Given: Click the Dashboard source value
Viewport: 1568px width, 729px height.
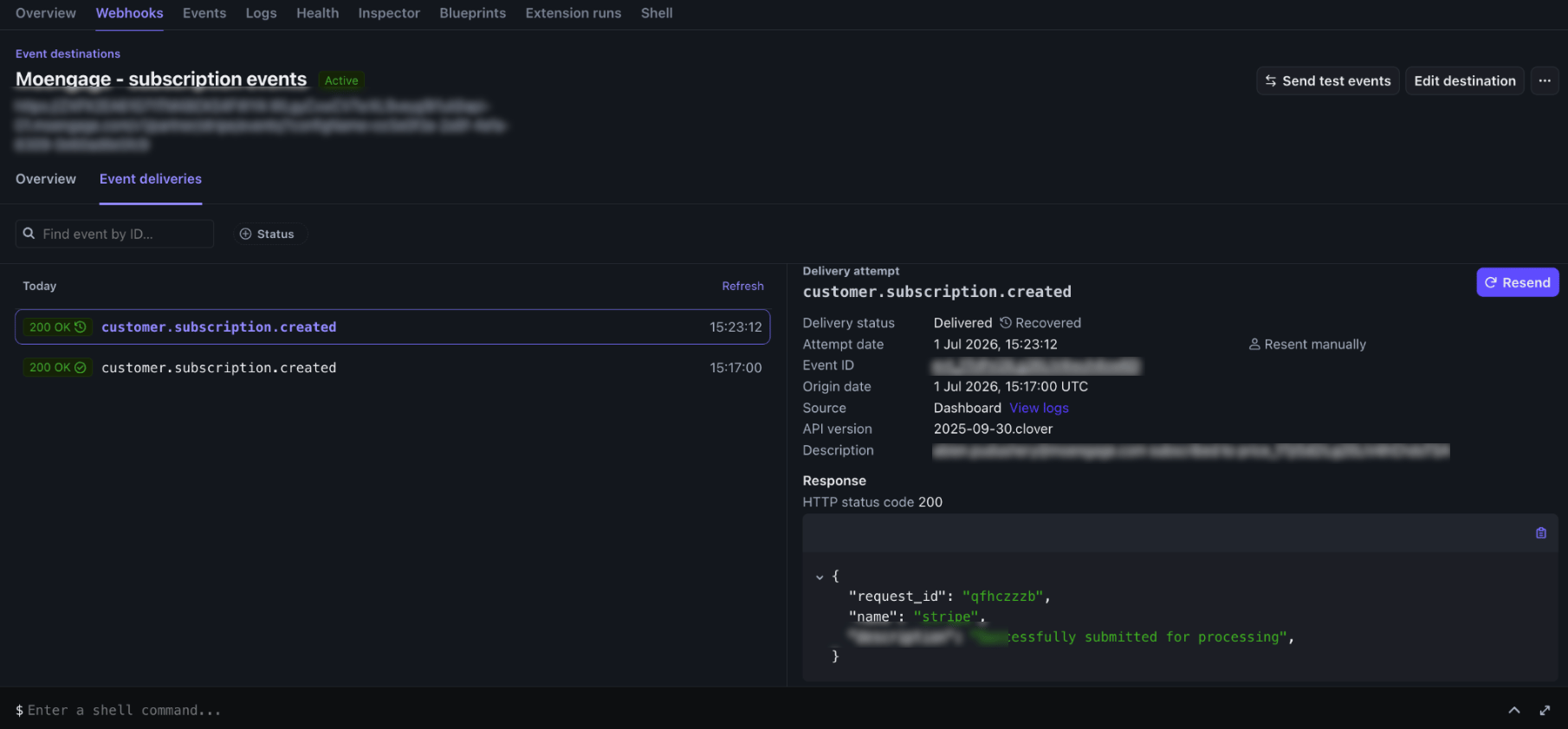Looking at the screenshot, I should [x=968, y=408].
